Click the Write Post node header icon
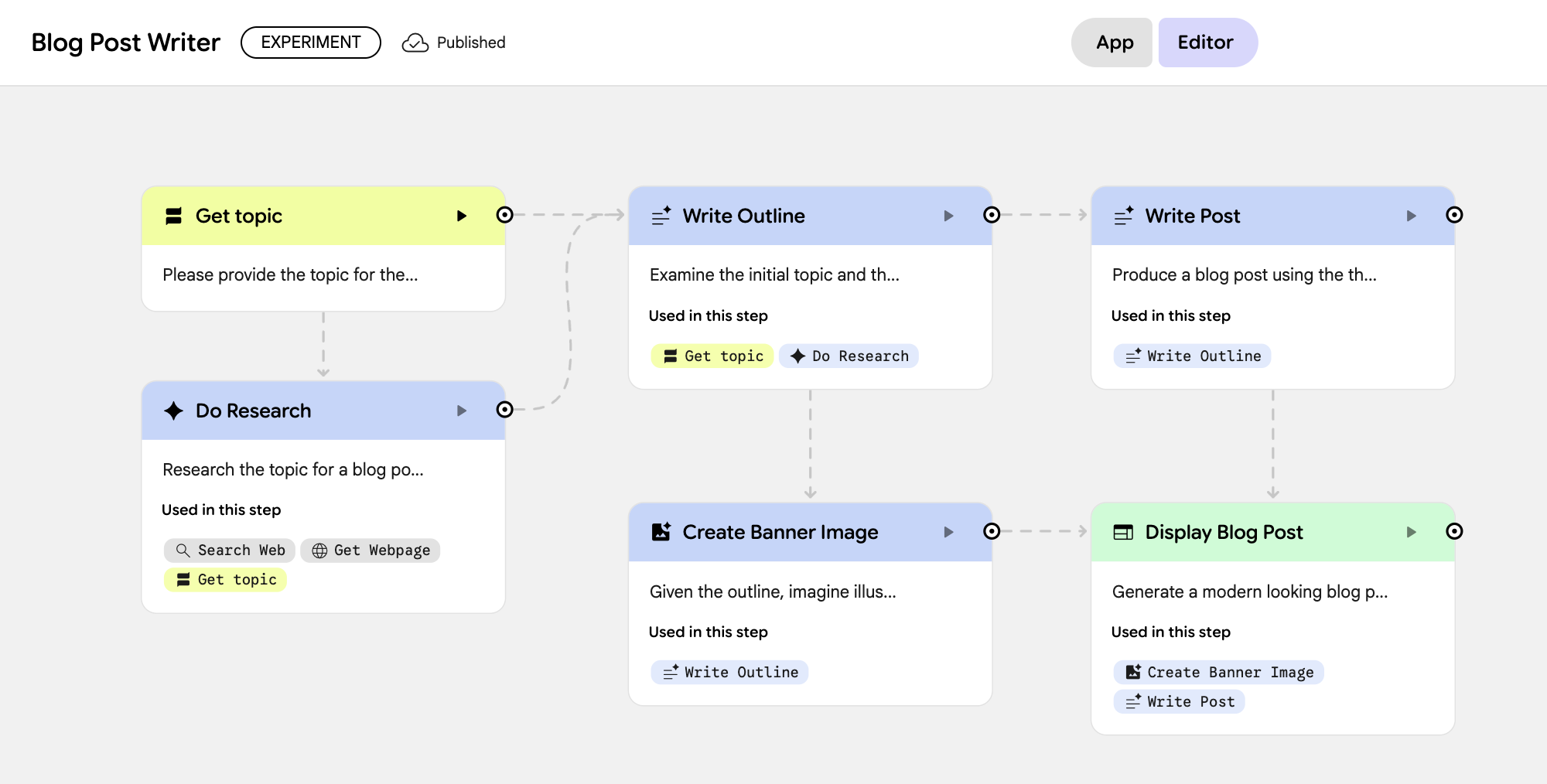Viewport: 1547px width, 784px height. pos(1124,216)
